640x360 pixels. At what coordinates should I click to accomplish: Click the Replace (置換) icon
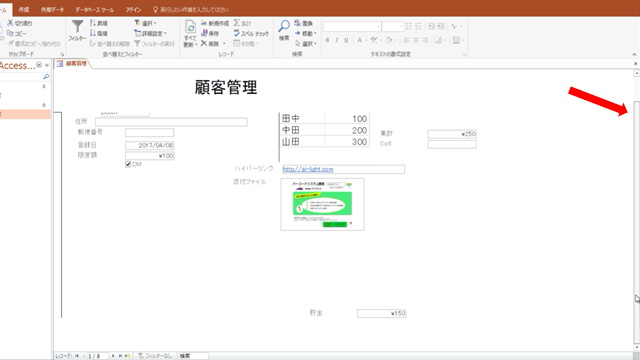pyautogui.click(x=298, y=23)
